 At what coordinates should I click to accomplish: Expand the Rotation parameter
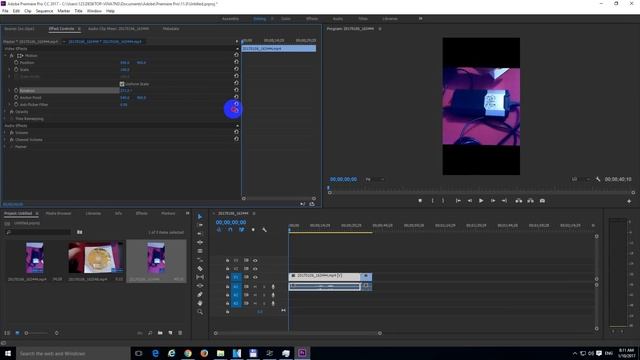(10, 90)
